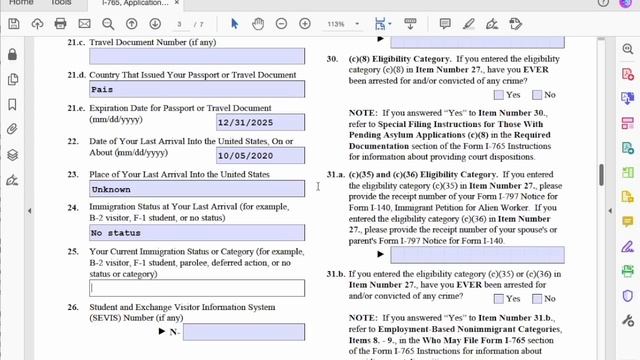Click the Item 31.a receipt number field
Image resolution: width=640 pixels, height=360 pixels.
(x=478, y=255)
